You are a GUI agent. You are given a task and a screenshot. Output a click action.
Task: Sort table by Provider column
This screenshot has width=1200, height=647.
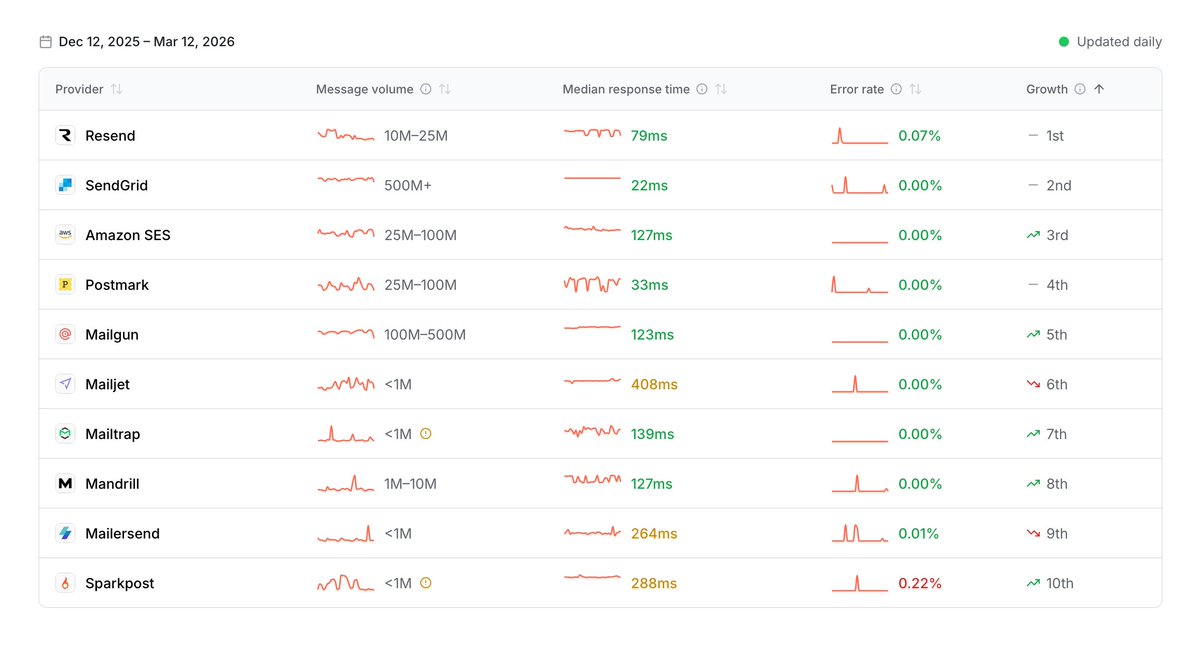116,89
